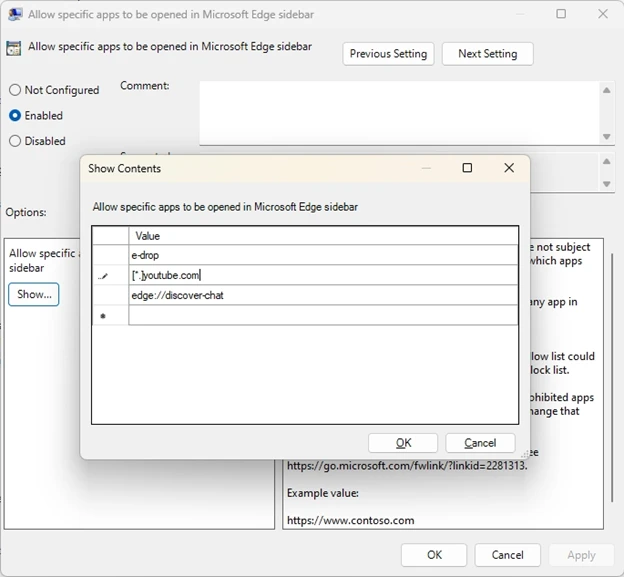Select the e-drop value cell
This screenshot has height=577, width=624.
pos(323,255)
